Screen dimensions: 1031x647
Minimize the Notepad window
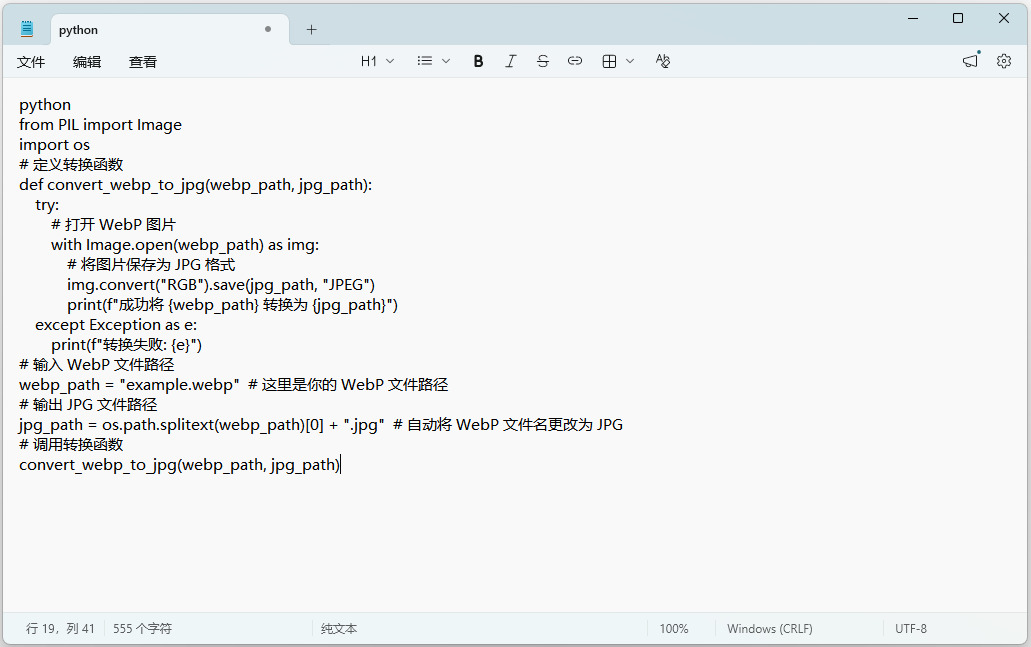(913, 18)
